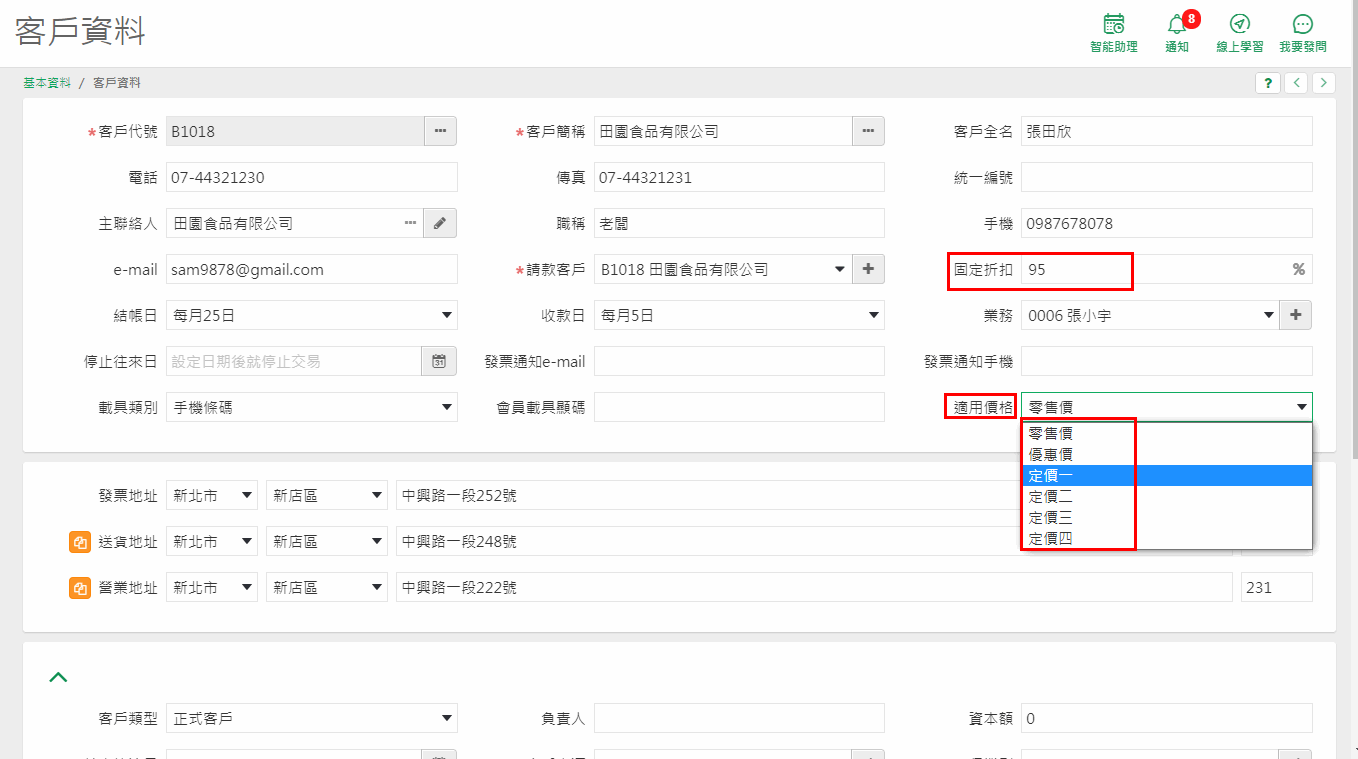Click the 營業地址 postal code field 231
Image resolution: width=1358 pixels, height=759 pixels.
1277,588
